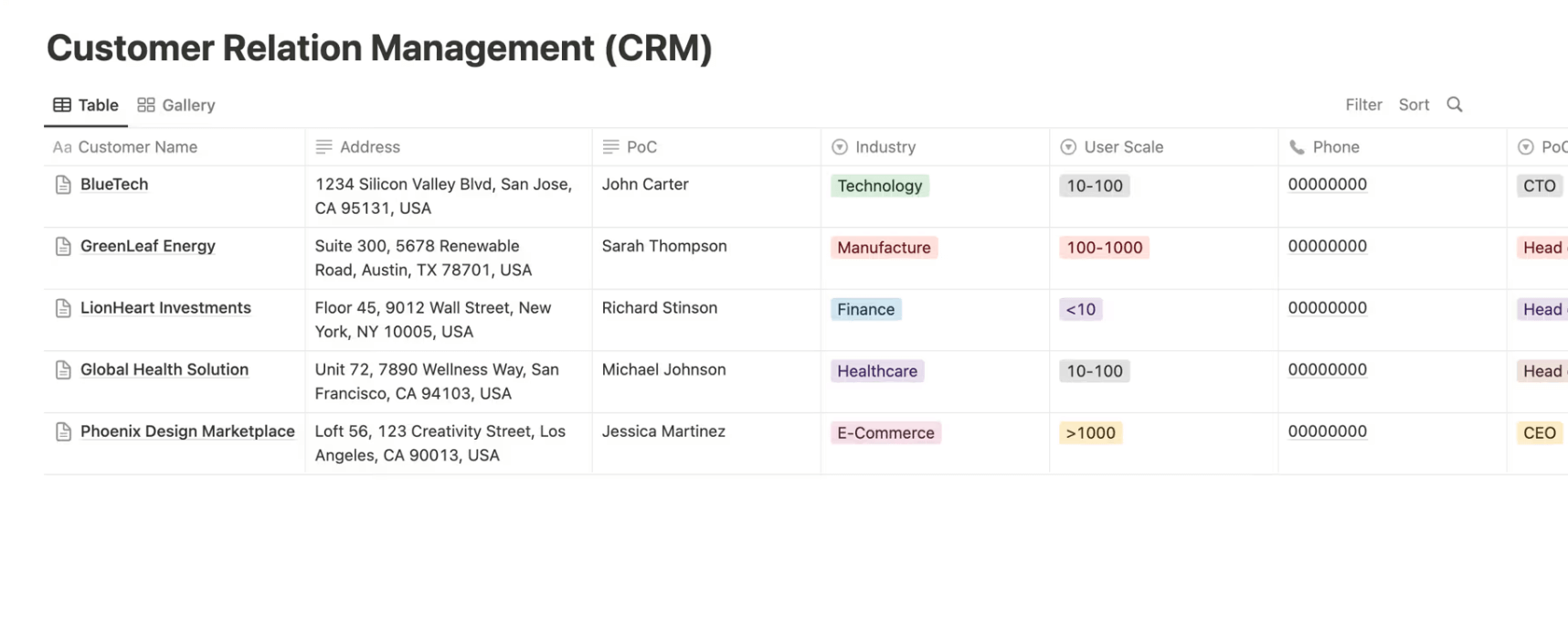Select the Finance tag for LionHeart Investments

coord(865,309)
